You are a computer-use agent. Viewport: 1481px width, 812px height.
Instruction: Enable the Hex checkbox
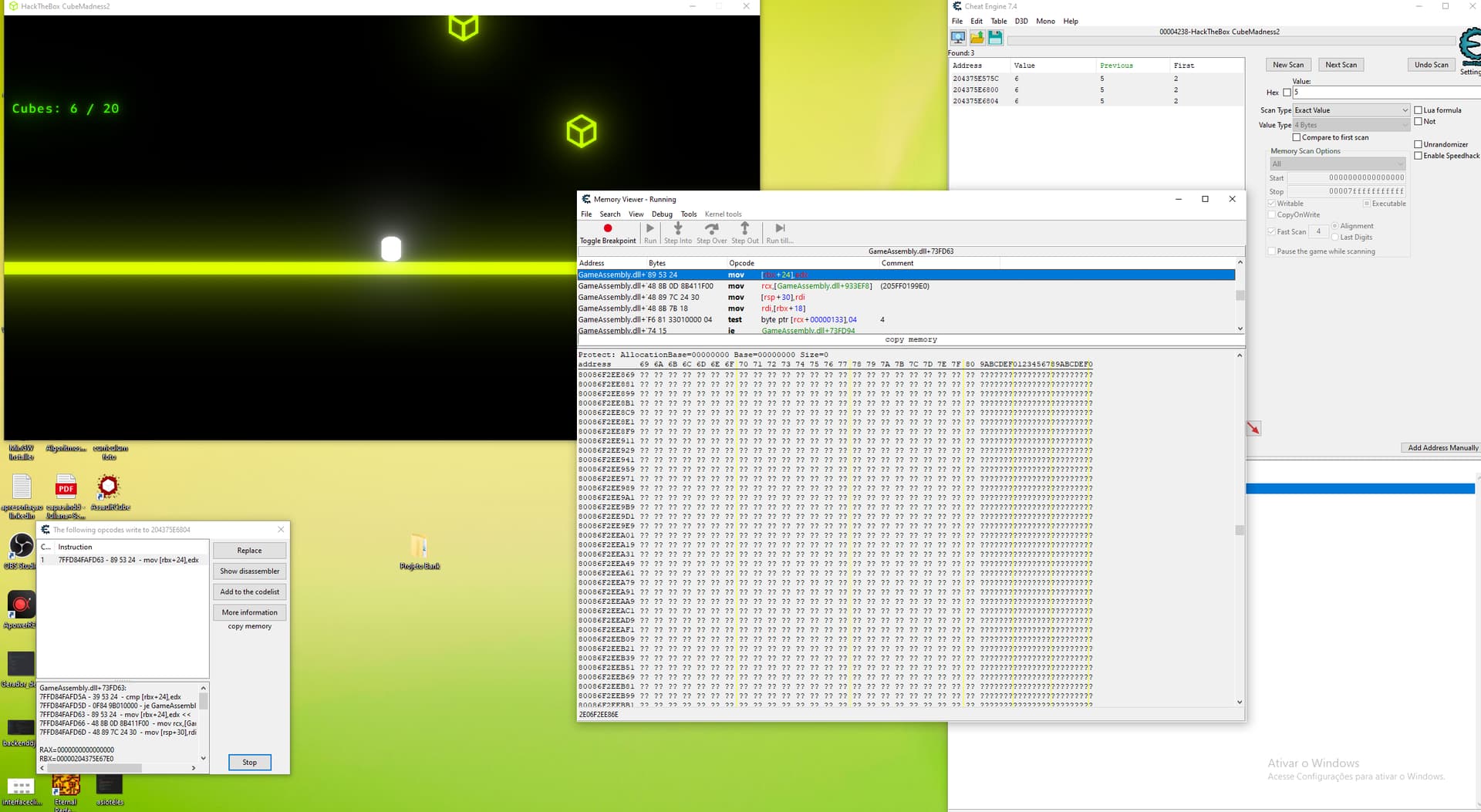tap(1287, 93)
